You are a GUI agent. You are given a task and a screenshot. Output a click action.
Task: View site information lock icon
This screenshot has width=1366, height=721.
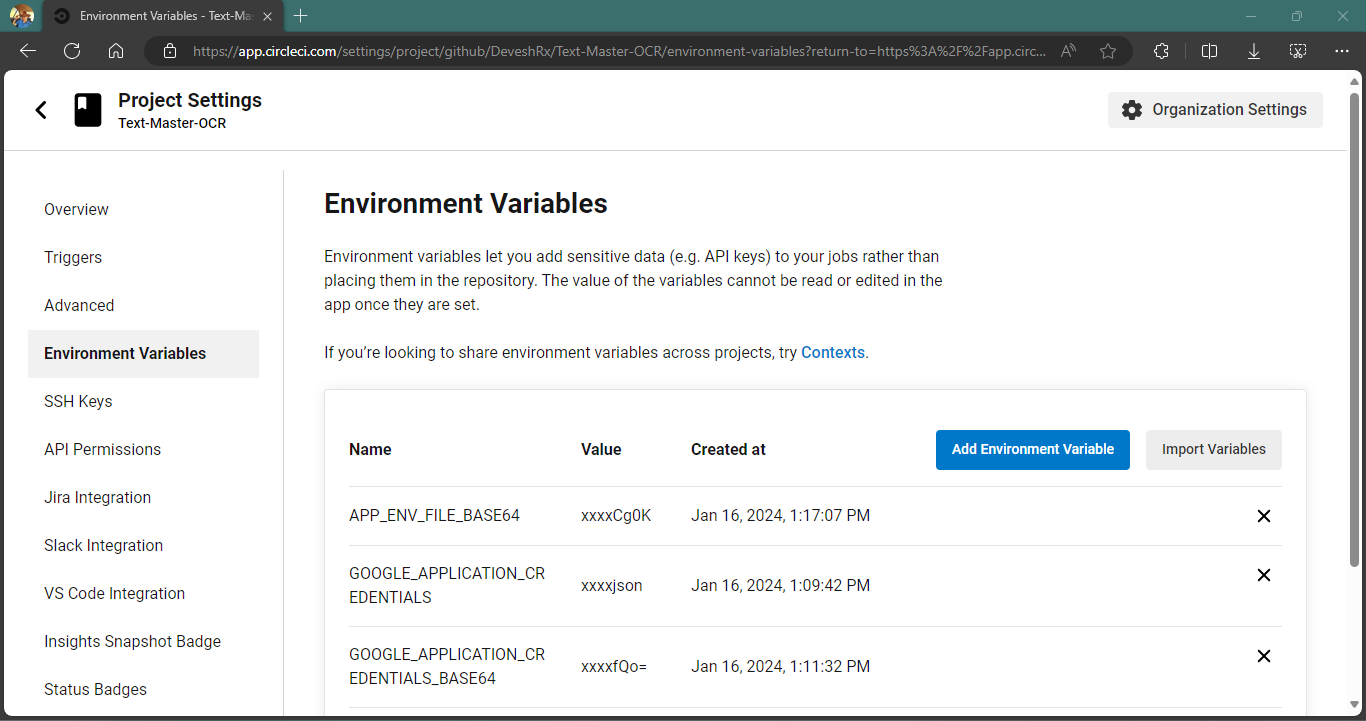[x=170, y=51]
